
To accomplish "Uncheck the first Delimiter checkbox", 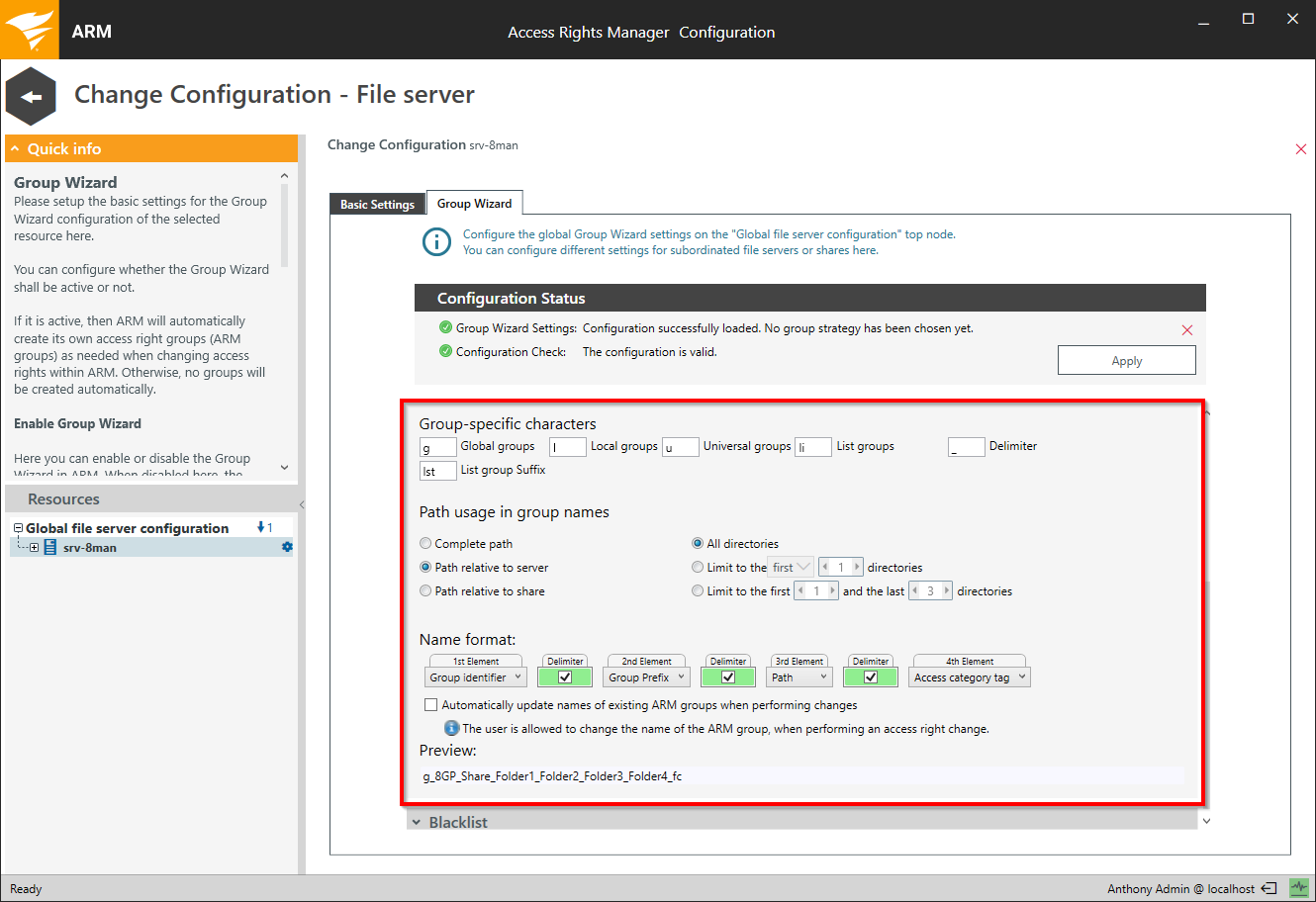I will 565,677.
